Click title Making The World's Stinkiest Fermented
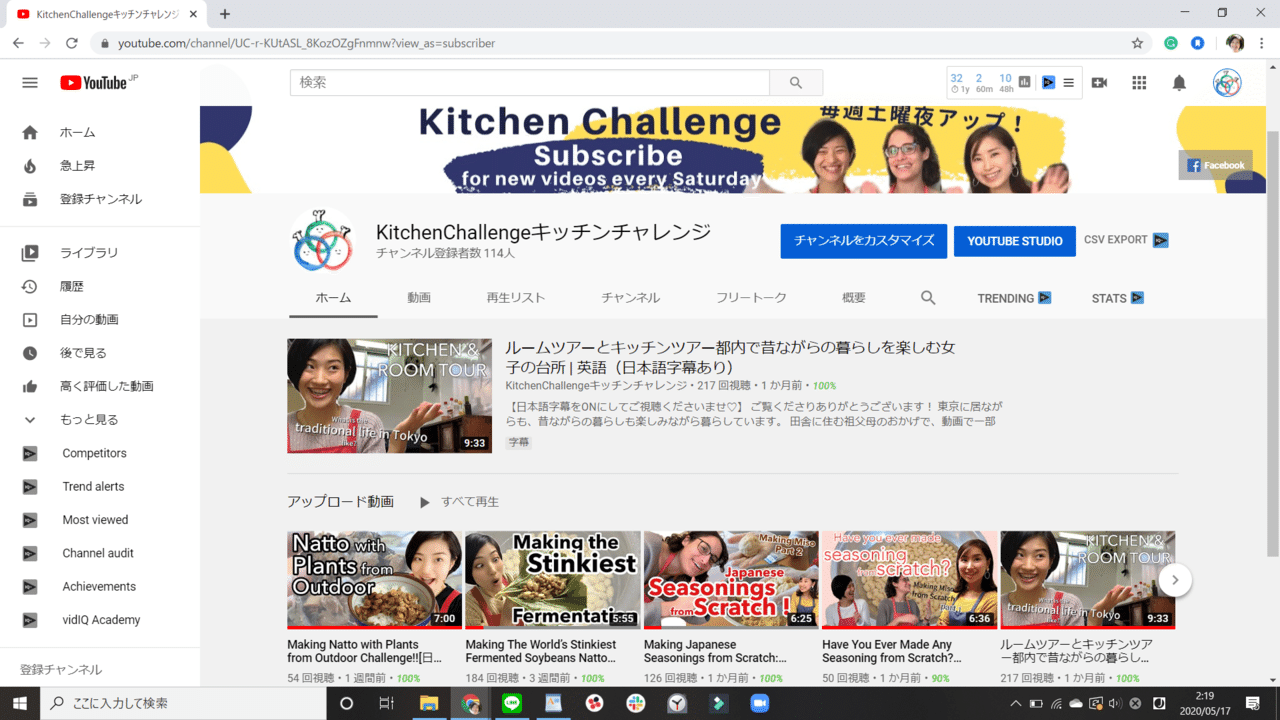Viewport: 1280px width, 720px height. tap(541, 652)
